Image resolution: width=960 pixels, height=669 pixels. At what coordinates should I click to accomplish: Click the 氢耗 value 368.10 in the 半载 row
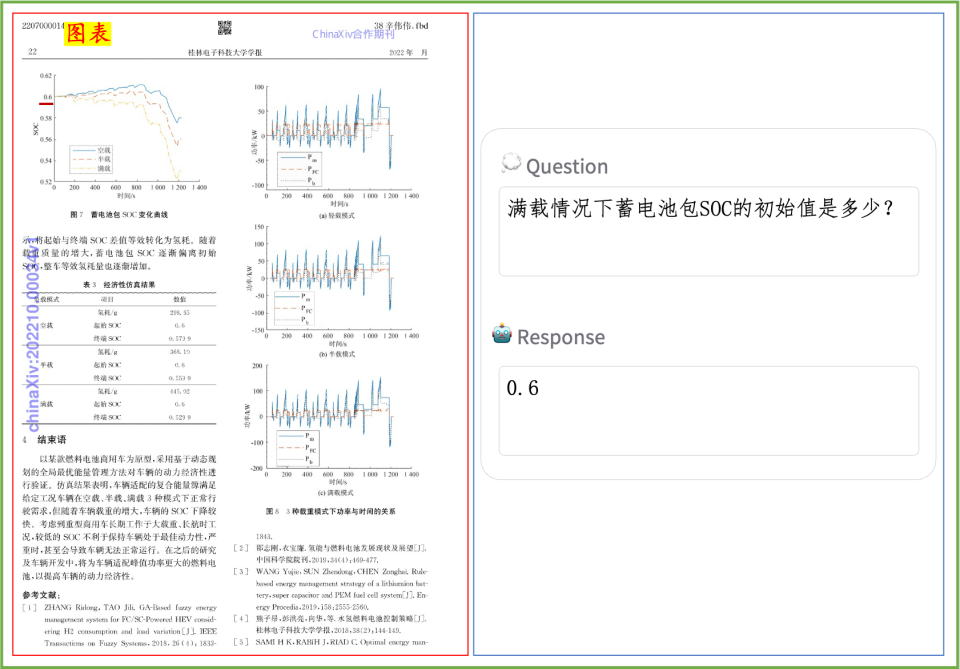click(179, 352)
